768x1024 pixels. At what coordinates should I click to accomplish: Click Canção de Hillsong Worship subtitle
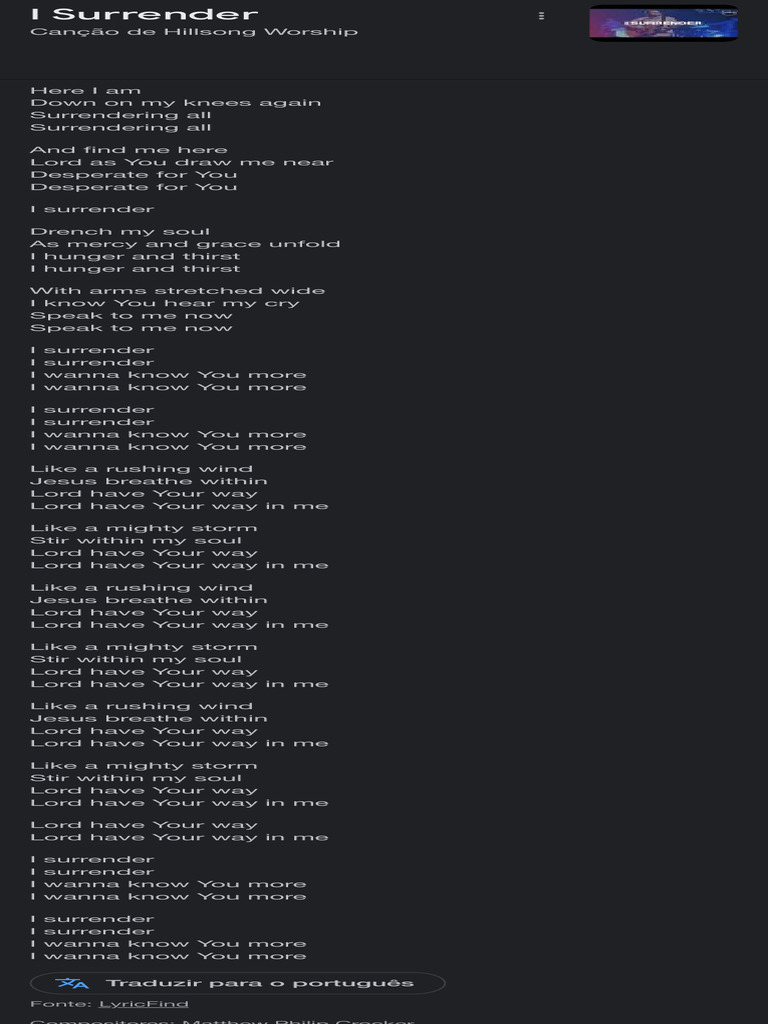194,31
